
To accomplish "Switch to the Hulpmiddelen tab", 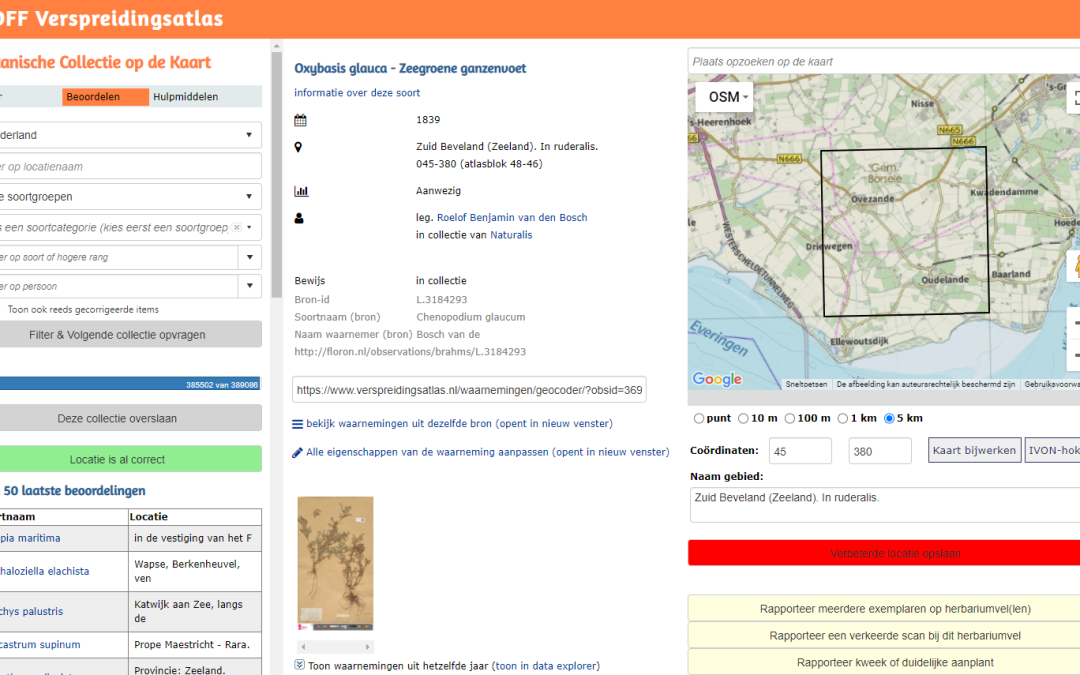I will [x=186, y=97].
